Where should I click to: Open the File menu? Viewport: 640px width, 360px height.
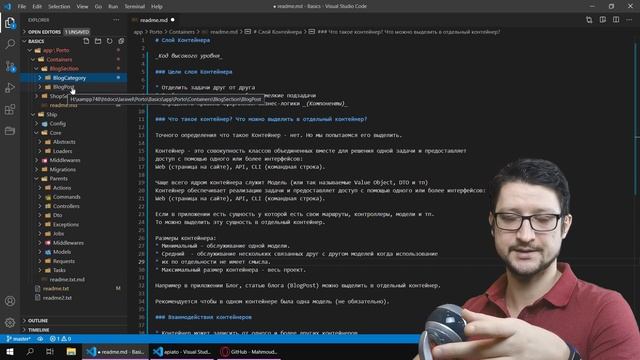pyautogui.click(x=22, y=7)
